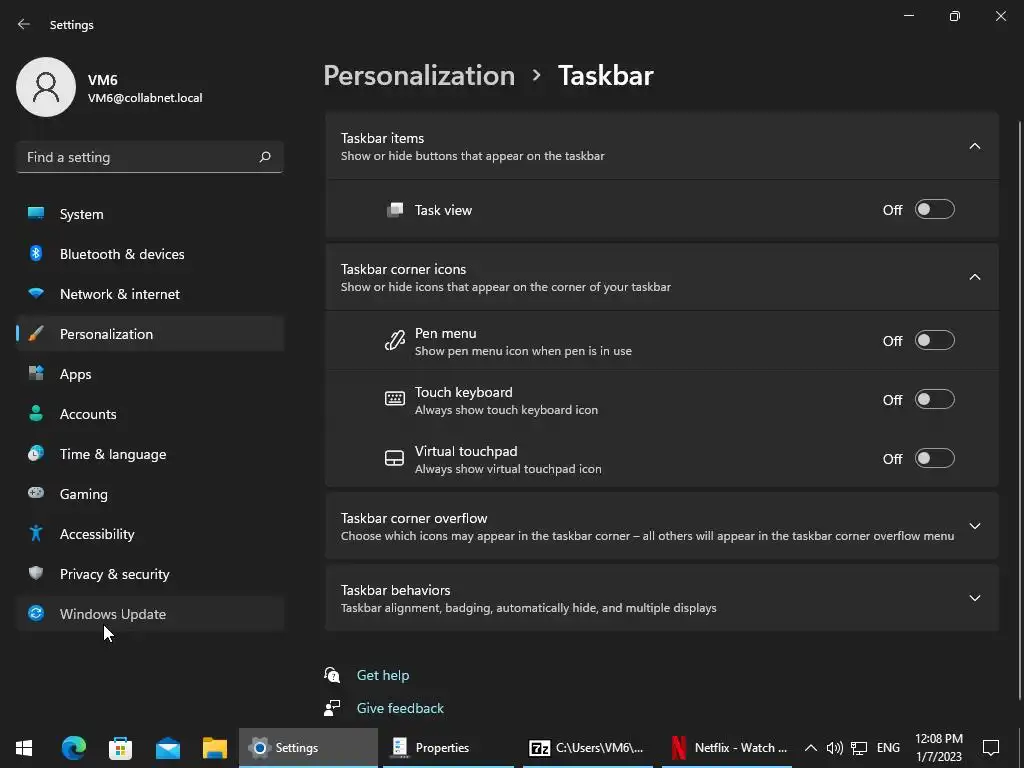Show hidden tray icons chevron
This screenshot has height=768, width=1024.
click(810, 748)
